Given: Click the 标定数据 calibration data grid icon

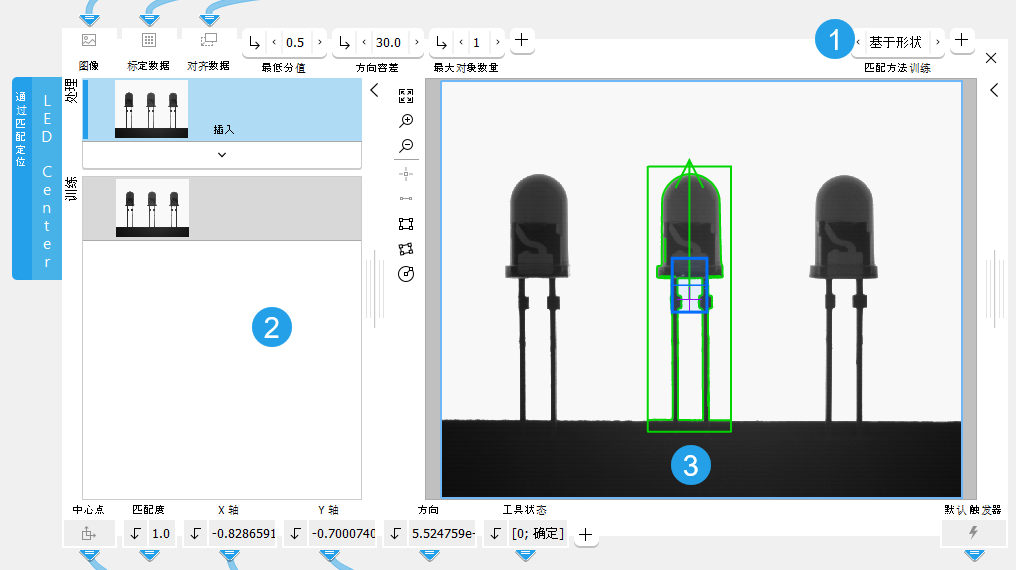Looking at the screenshot, I should click(x=149, y=41).
